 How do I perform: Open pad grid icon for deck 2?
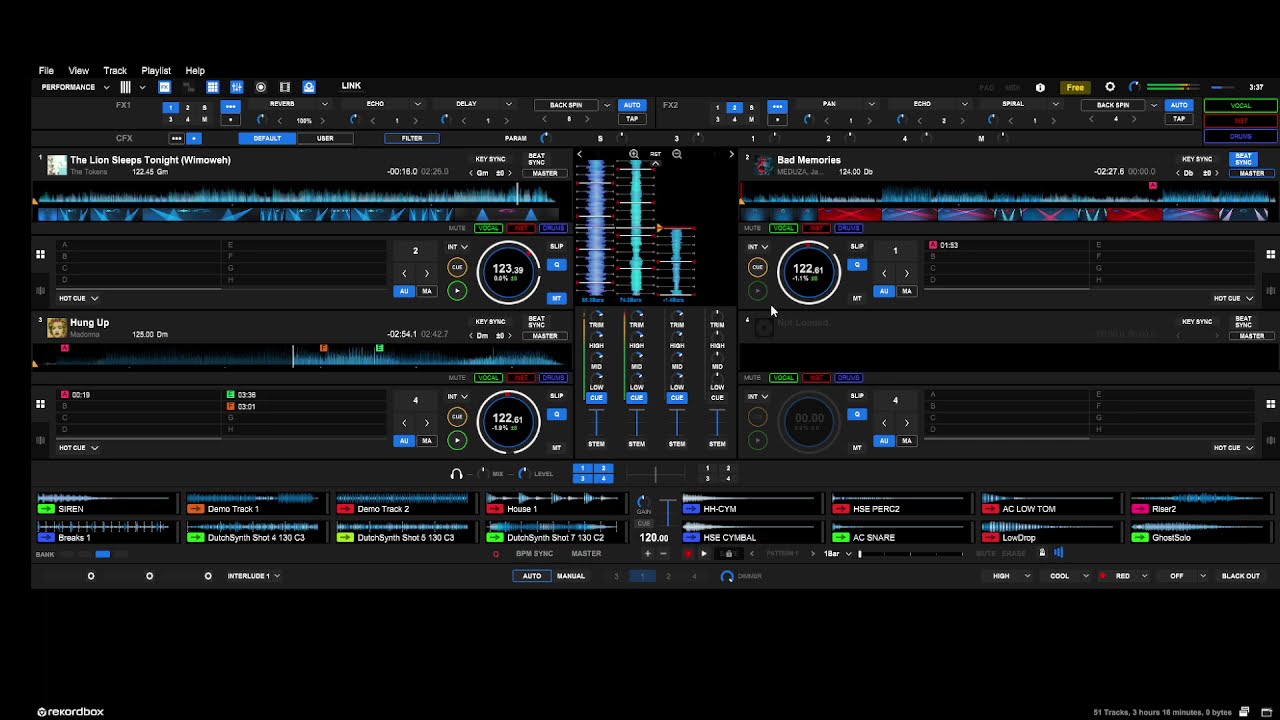tap(1271, 255)
